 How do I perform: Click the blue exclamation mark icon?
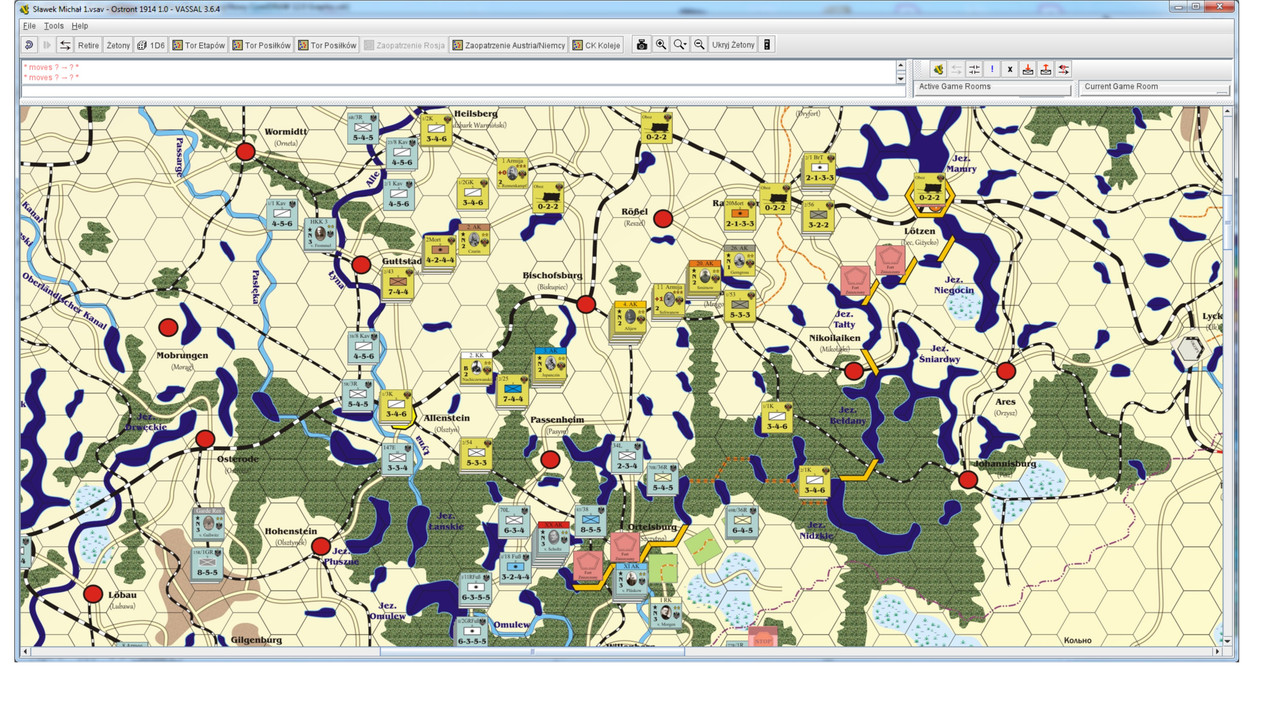click(992, 69)
